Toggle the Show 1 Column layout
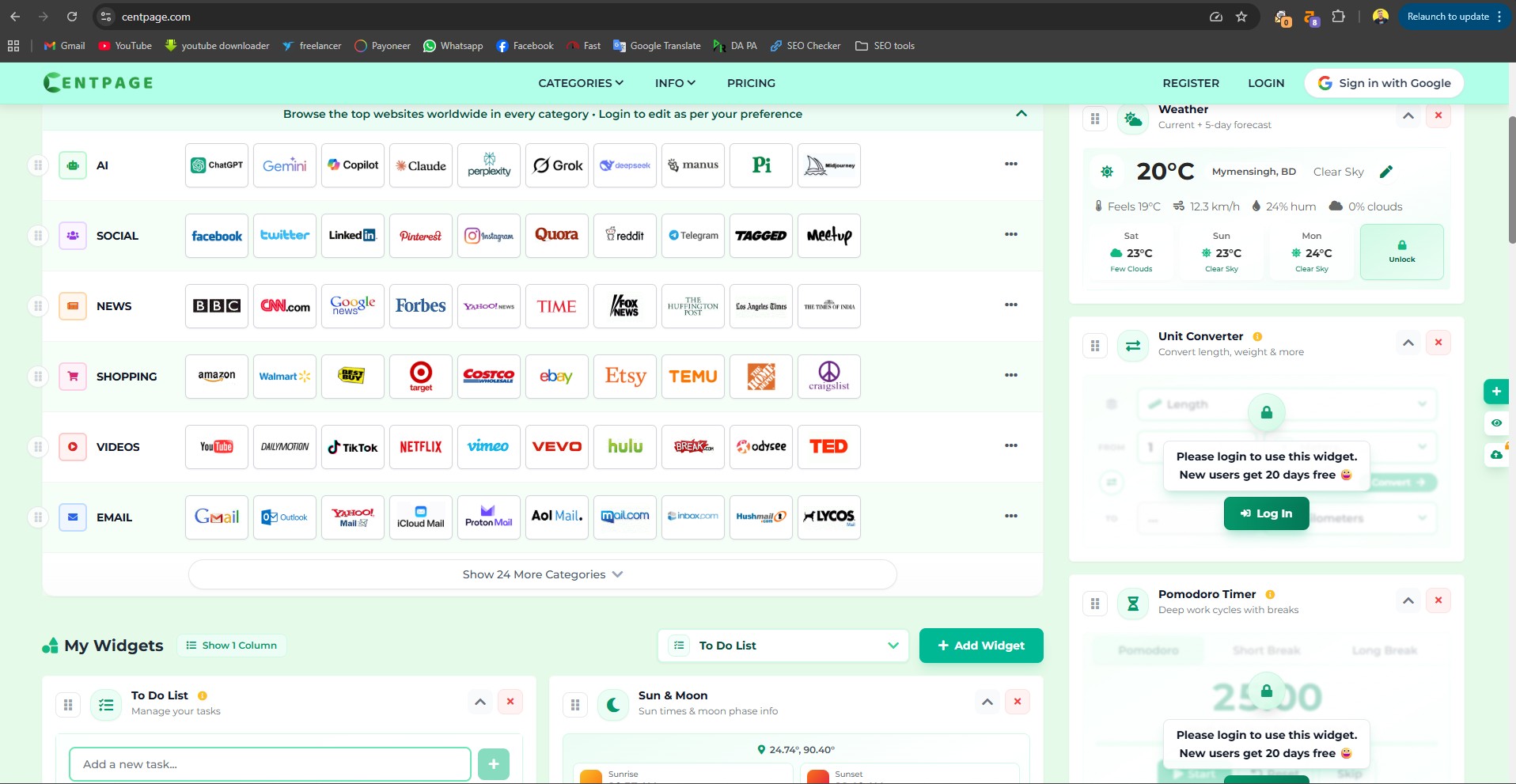1516x784 pixels. click(x=231, y=646)
